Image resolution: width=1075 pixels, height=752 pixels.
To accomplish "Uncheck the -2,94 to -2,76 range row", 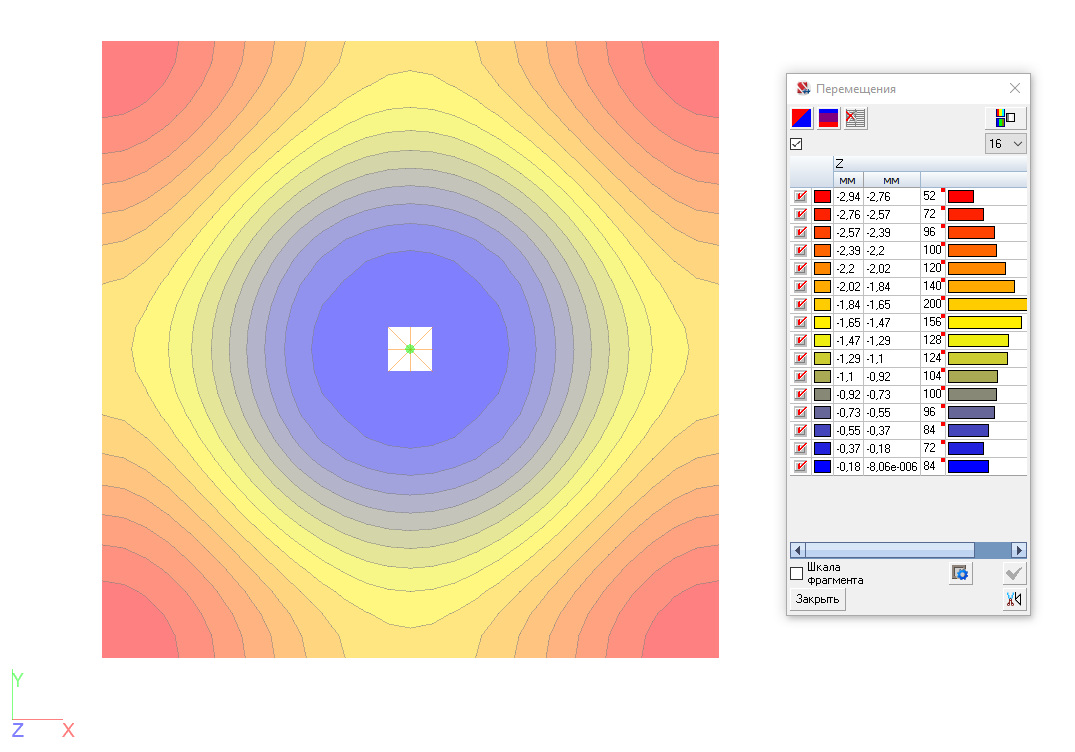I will (x=800, y=197).
